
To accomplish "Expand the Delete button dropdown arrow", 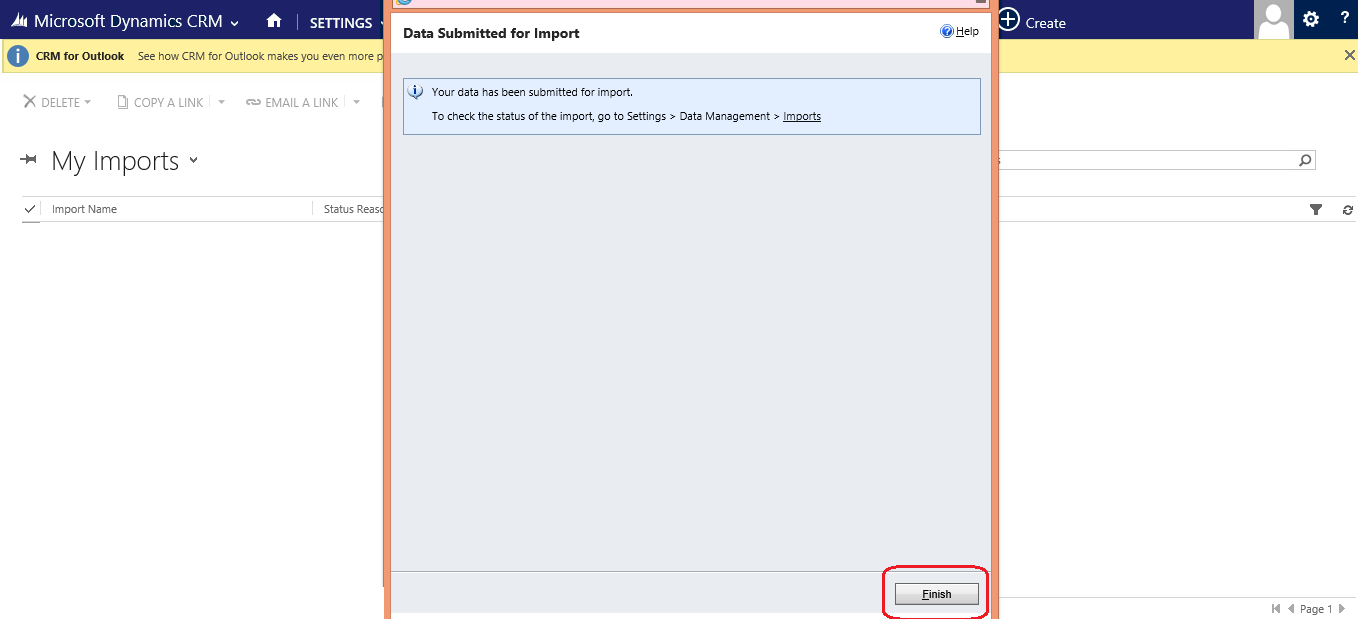I will 87,102.
